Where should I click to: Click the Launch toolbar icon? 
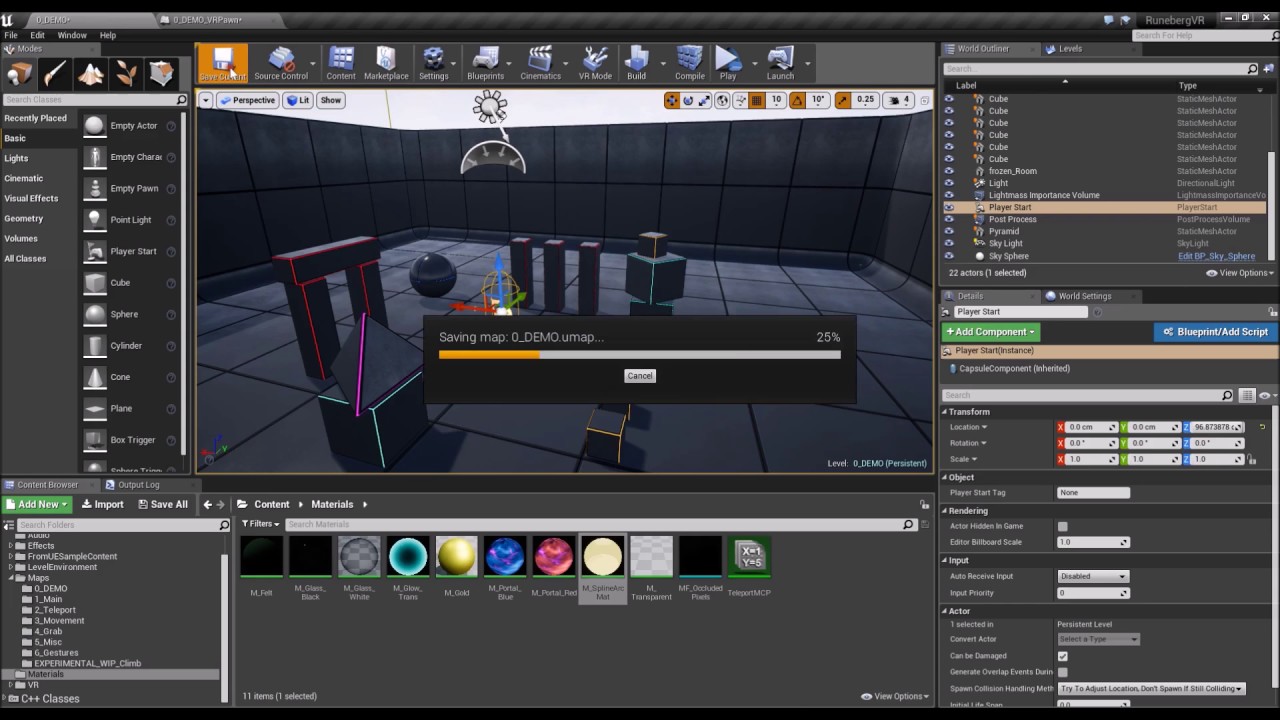tap(780, 63)
